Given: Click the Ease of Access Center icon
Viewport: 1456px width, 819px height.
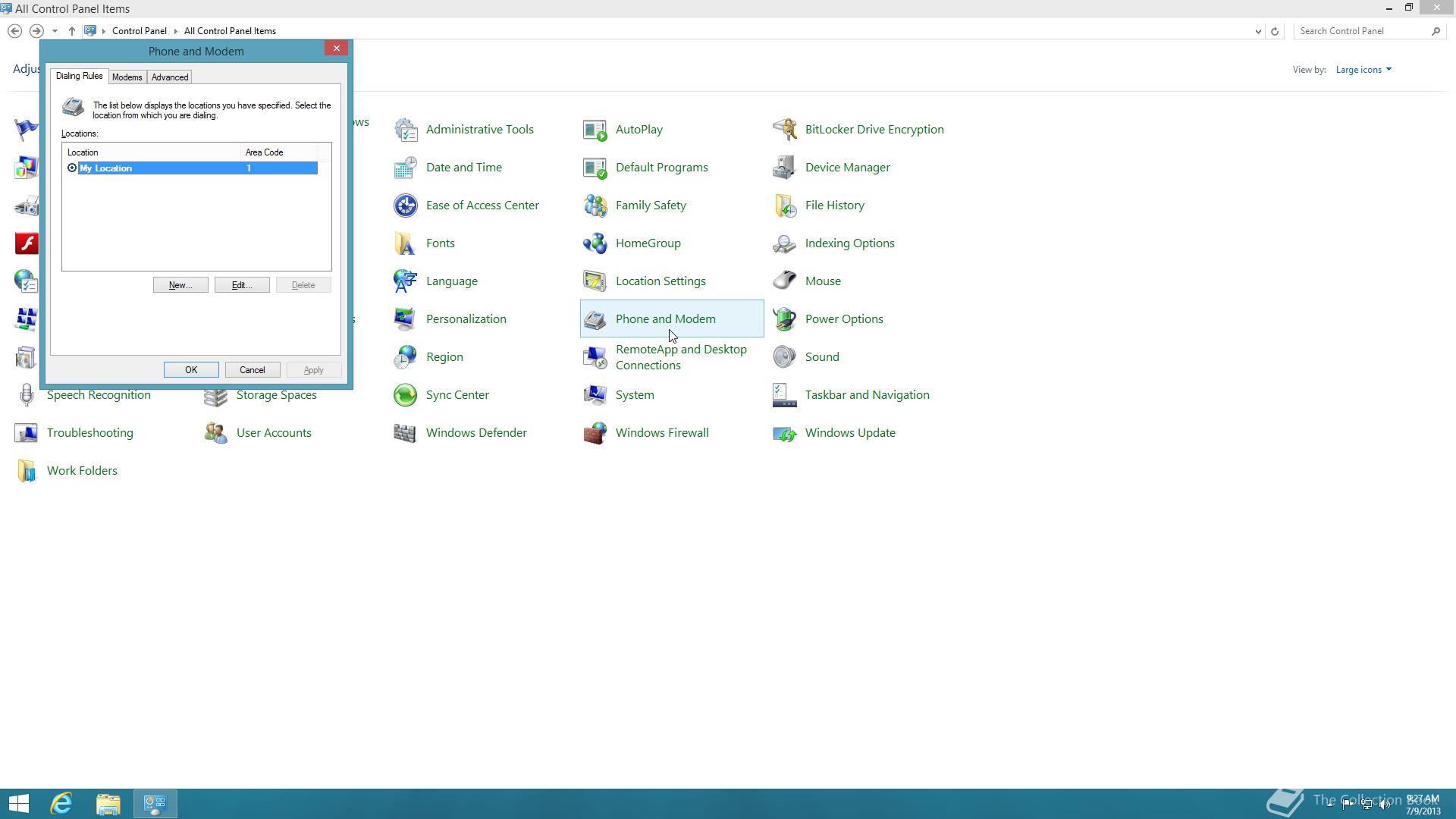Looking at the screenshot, I should tap(406, 206).
